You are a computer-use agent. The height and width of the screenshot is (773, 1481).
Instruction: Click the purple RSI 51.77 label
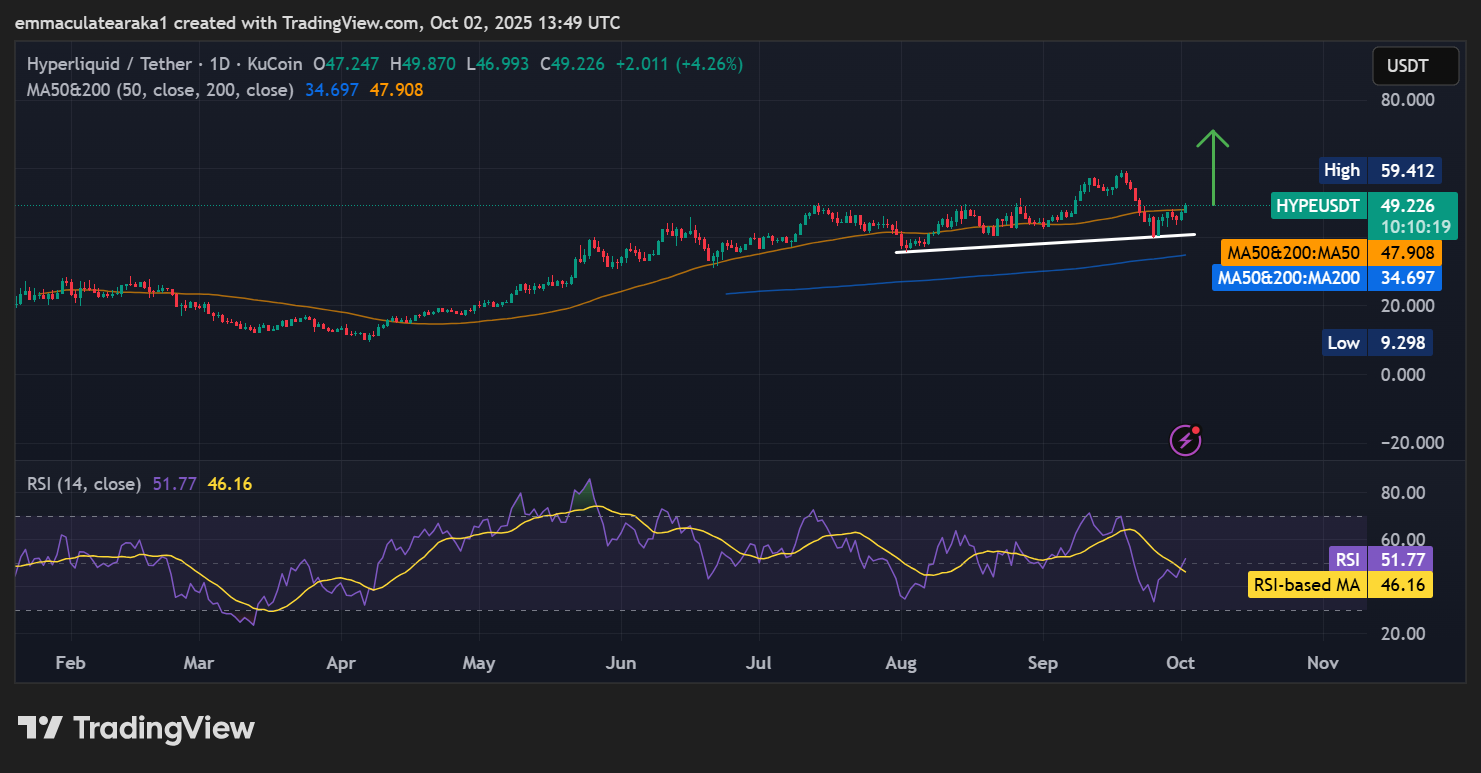(x=1344, y=559)
